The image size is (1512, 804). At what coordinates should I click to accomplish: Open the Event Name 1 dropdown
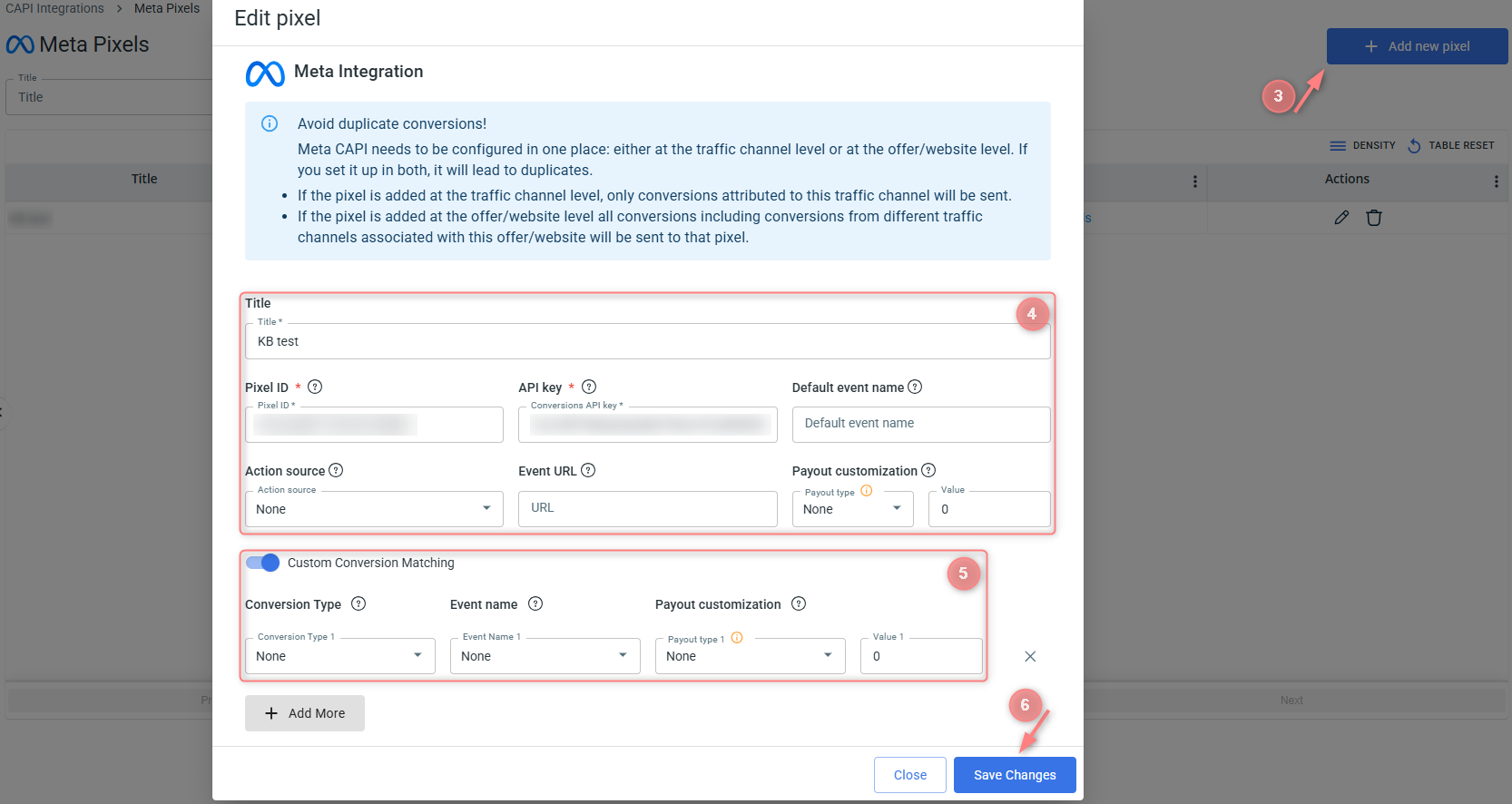[x=545, y=656]
